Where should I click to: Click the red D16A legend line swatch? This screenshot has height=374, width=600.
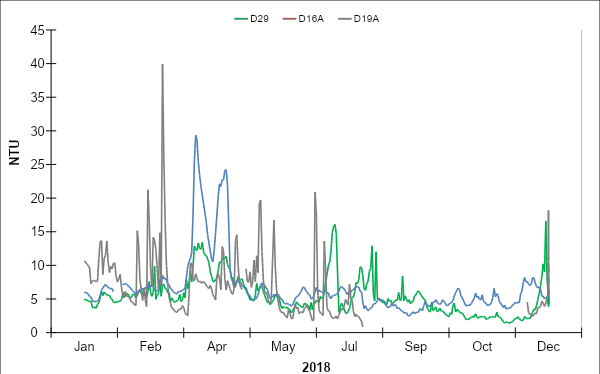(289, 19)
